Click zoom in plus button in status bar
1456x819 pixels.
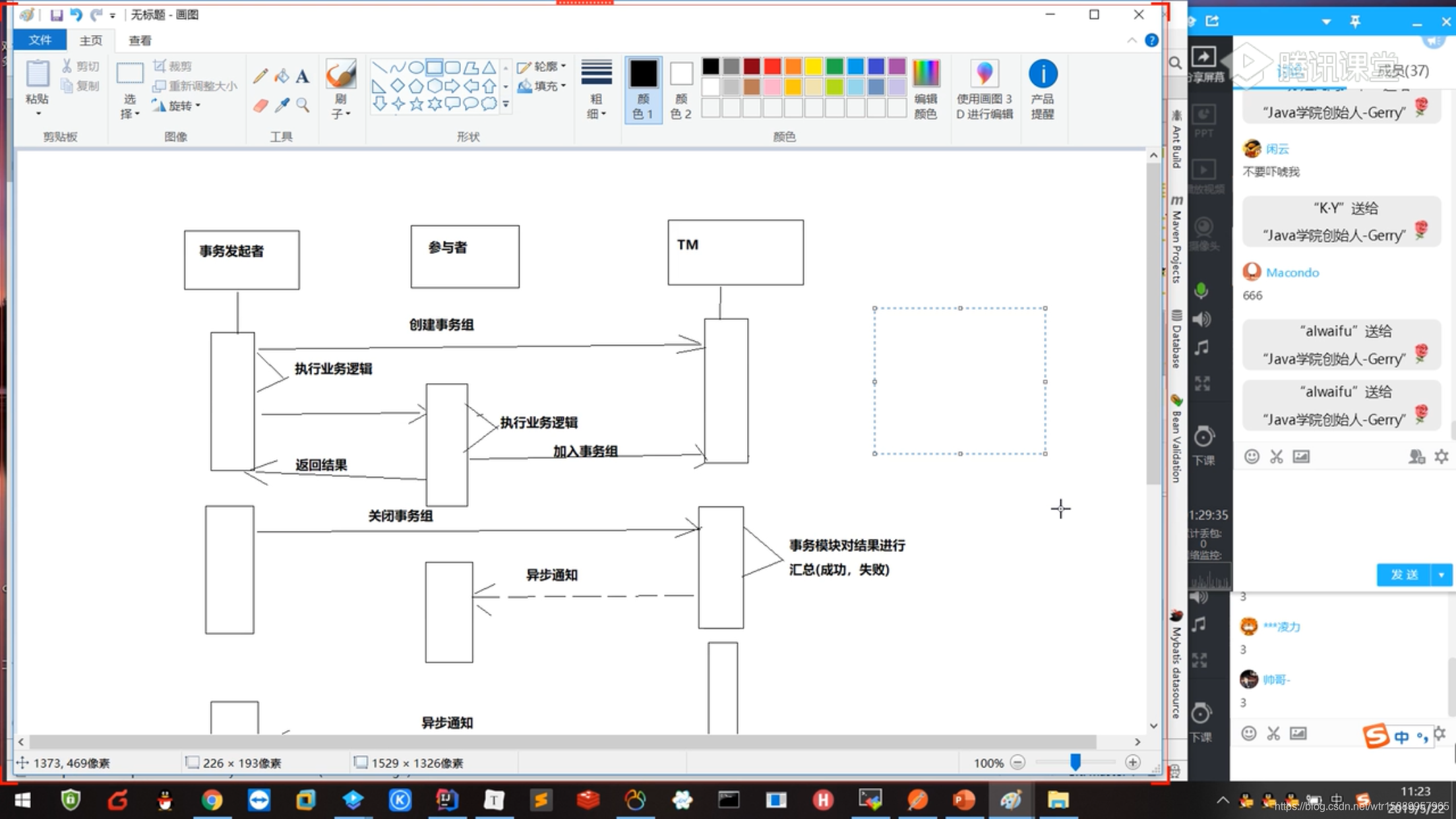point(1133,762)
